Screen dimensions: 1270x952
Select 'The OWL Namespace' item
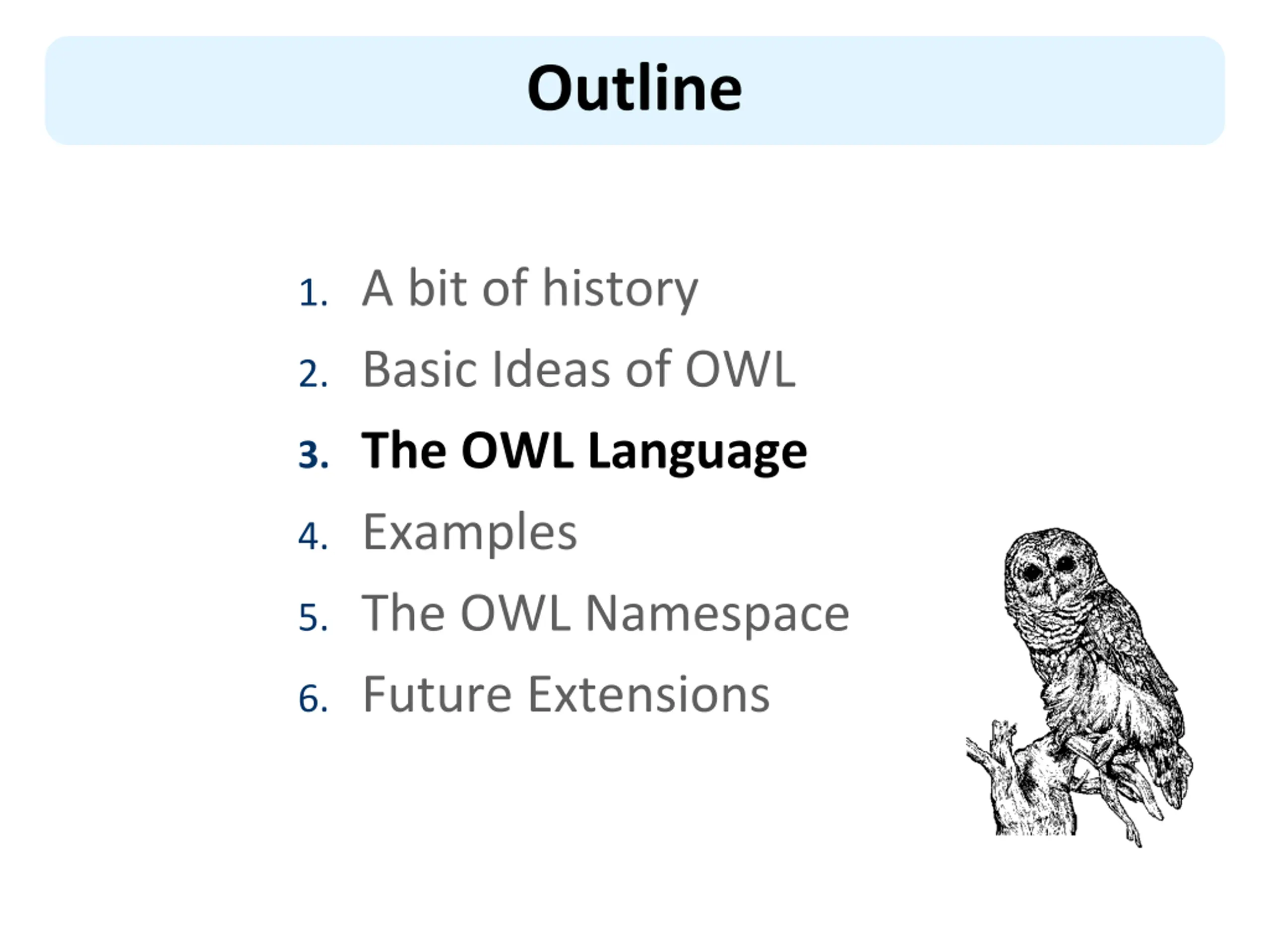point(605,614)
